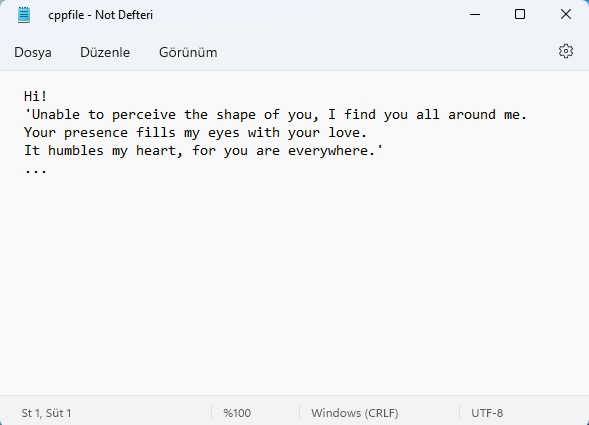Minimize the Not Defteri window

pyautogui.click(x=475, y=15)
